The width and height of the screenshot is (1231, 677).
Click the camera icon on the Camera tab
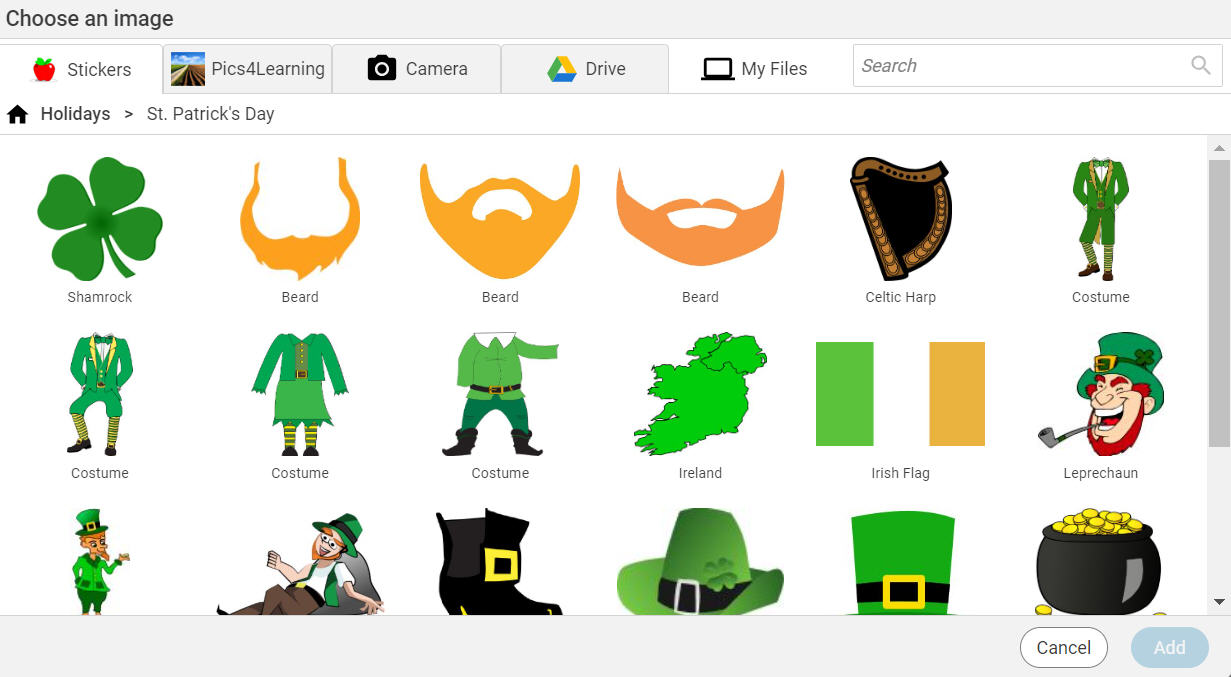point(382,68)
